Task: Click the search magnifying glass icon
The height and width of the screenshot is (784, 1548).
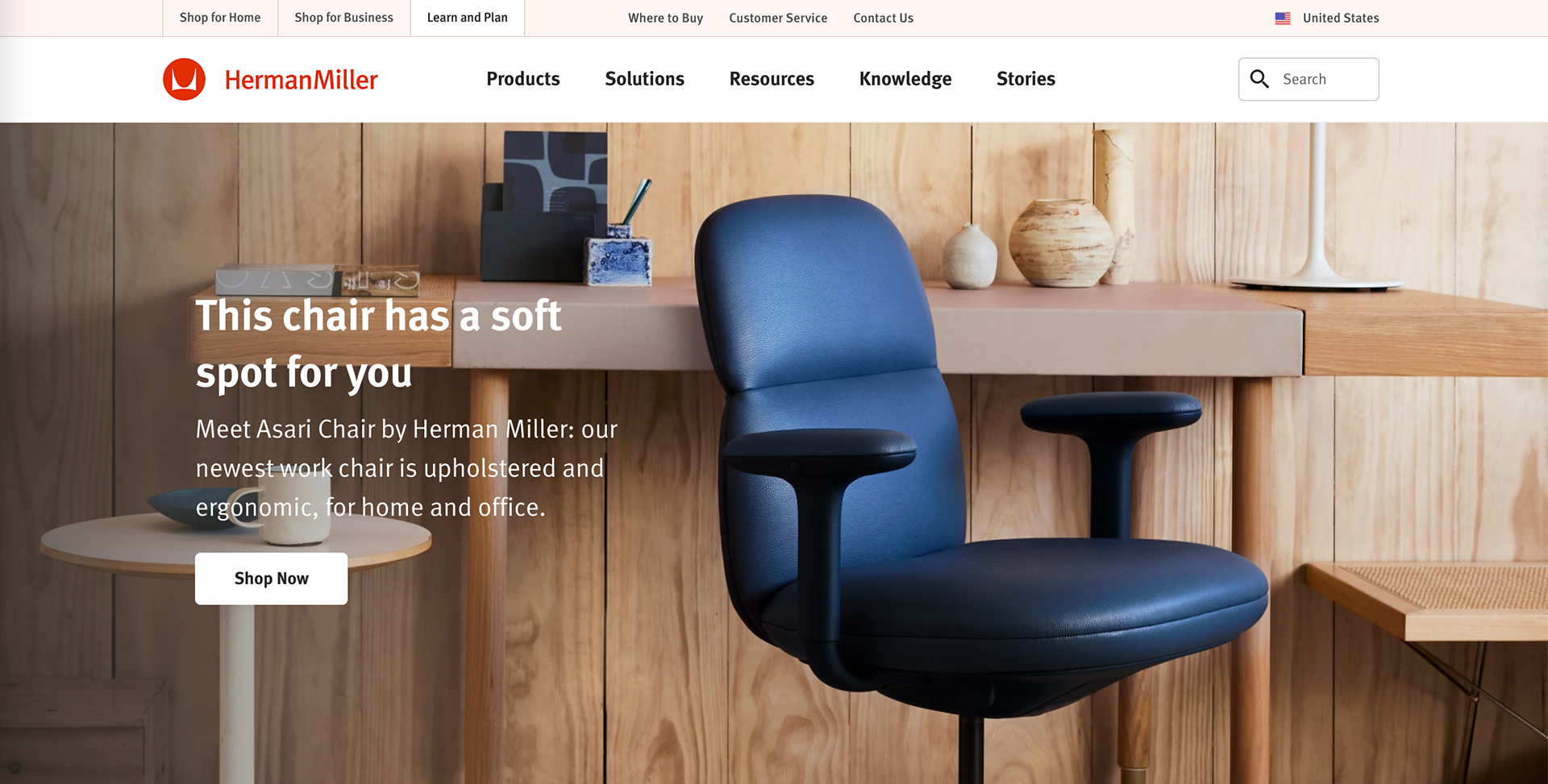Action: tap(1259, 79)
